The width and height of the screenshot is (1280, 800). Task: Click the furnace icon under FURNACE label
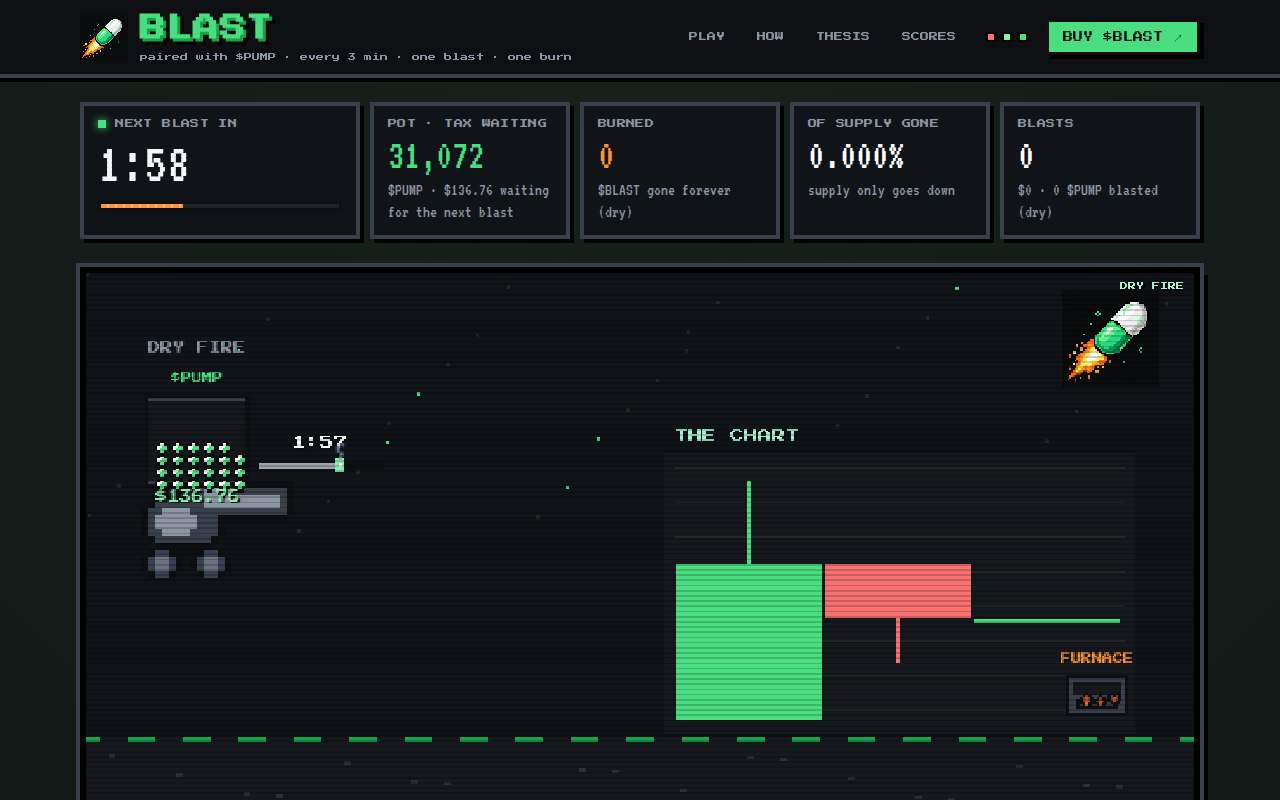(1097, 695)
